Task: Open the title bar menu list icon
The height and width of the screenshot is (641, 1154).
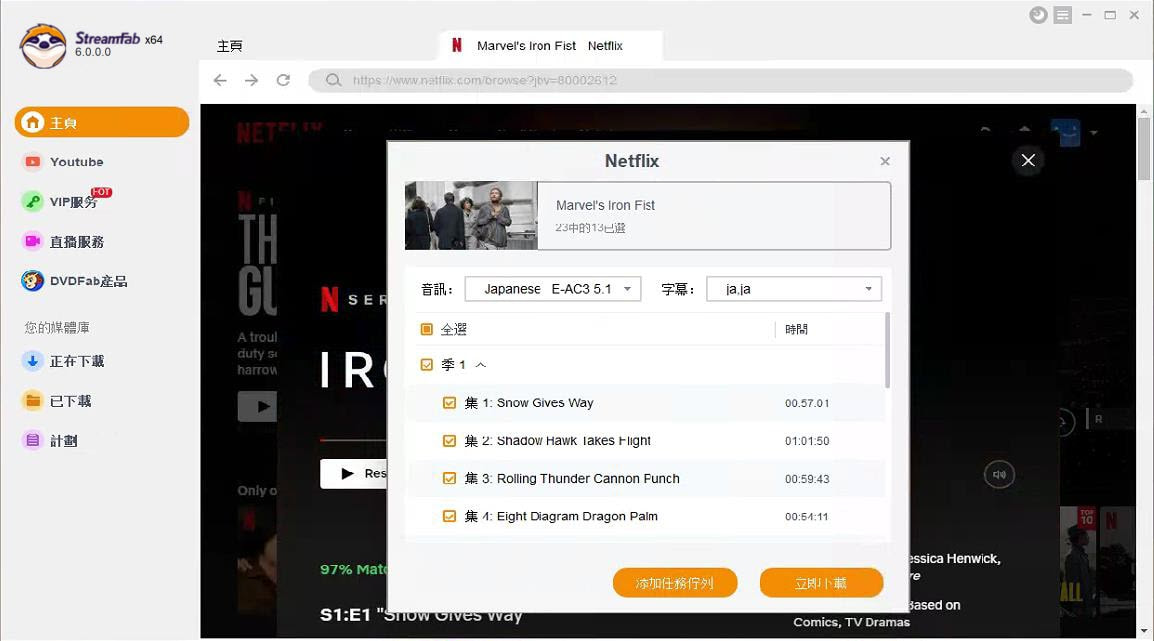Action: pyautogui.click(x=1063, y=15)
